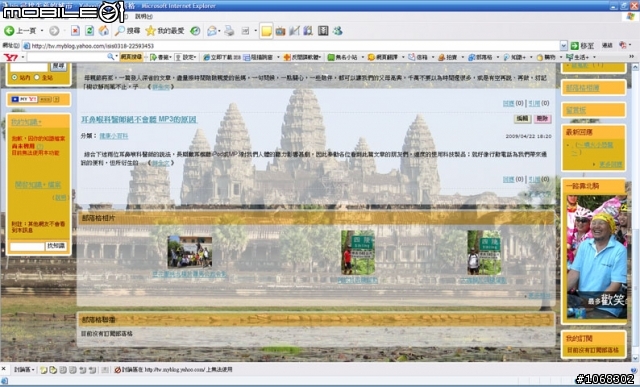Image resolution: width=640 pixels, height=387 pixels.
Task: Click the 找知識 input box
Action: point(27,246)
